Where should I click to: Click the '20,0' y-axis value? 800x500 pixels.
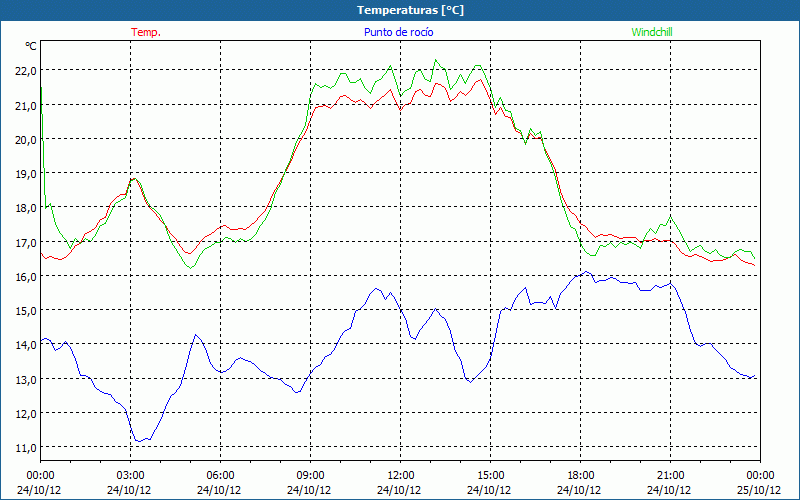click(x=26, y=139)
